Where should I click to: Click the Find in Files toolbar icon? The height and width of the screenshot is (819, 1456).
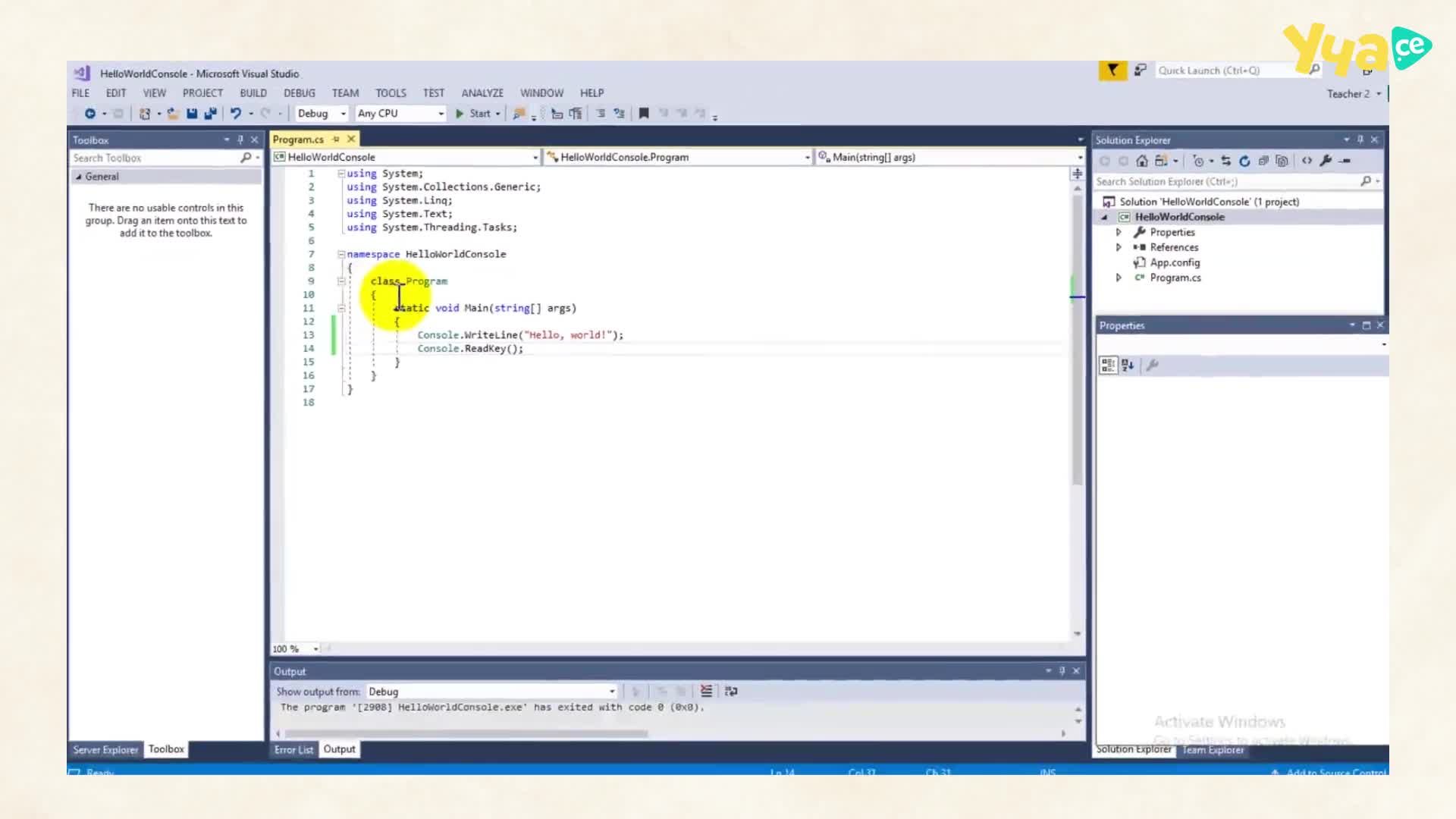pyautogui.click(x=519, y=114)
